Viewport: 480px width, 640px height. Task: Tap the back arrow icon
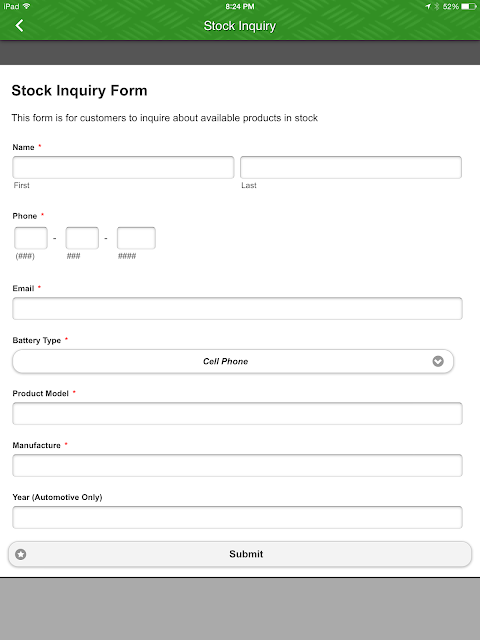coord(19,26)
